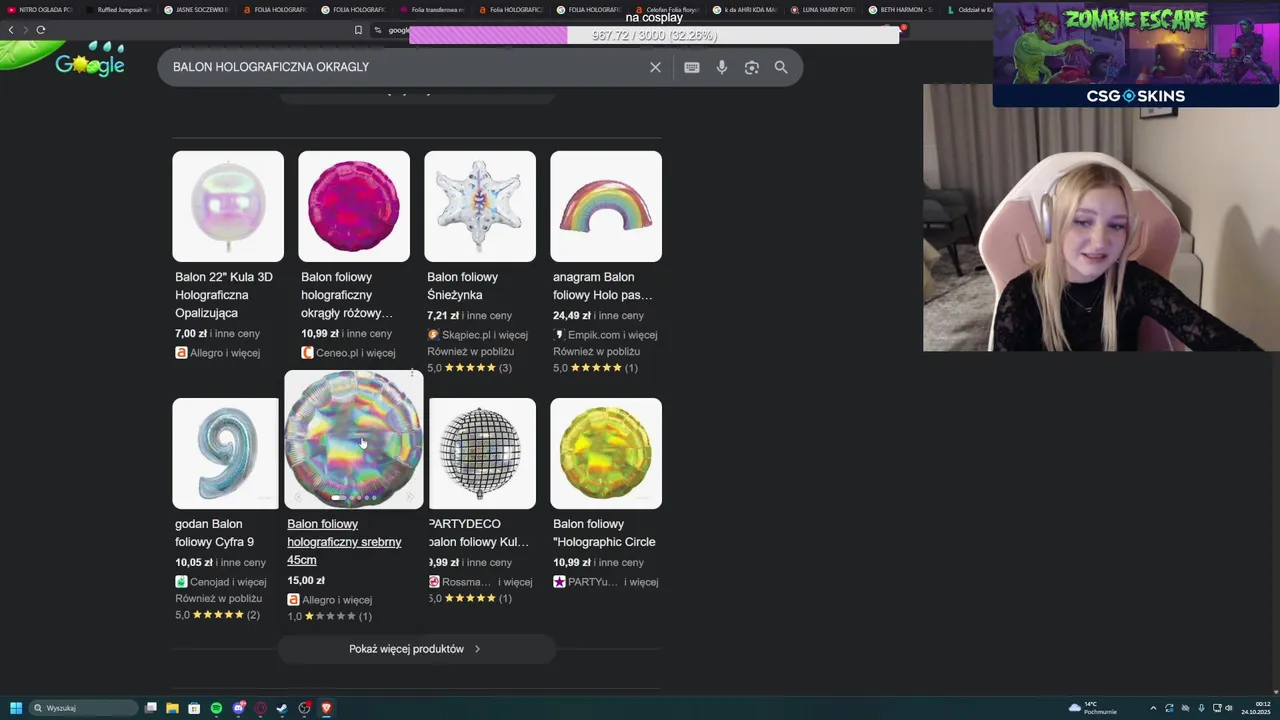This screenshot has height=720, width=1280.
Task: Clear the Google search box with the X icon
Action: [655, 67]
